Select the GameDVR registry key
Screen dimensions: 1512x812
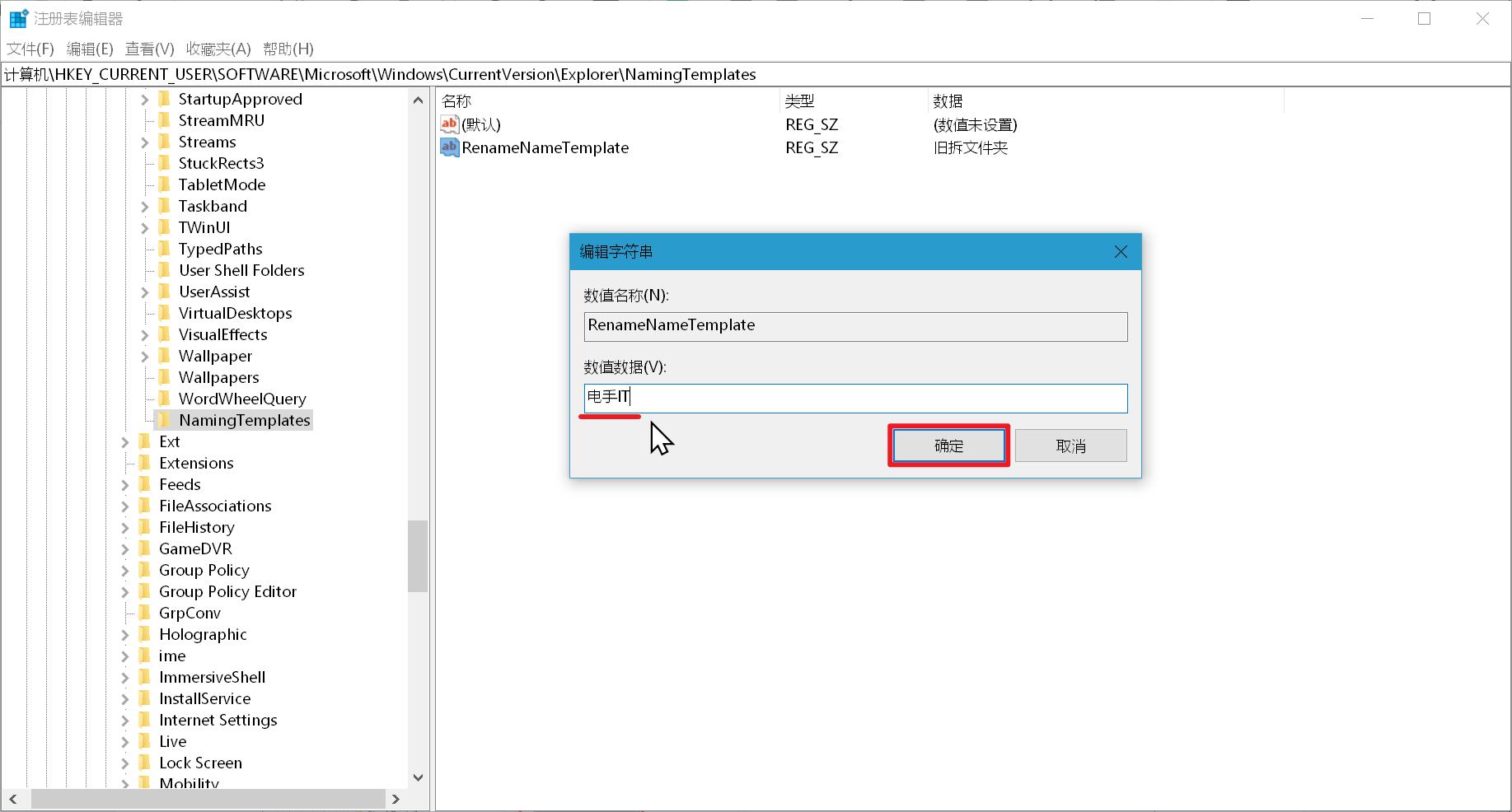195,548
